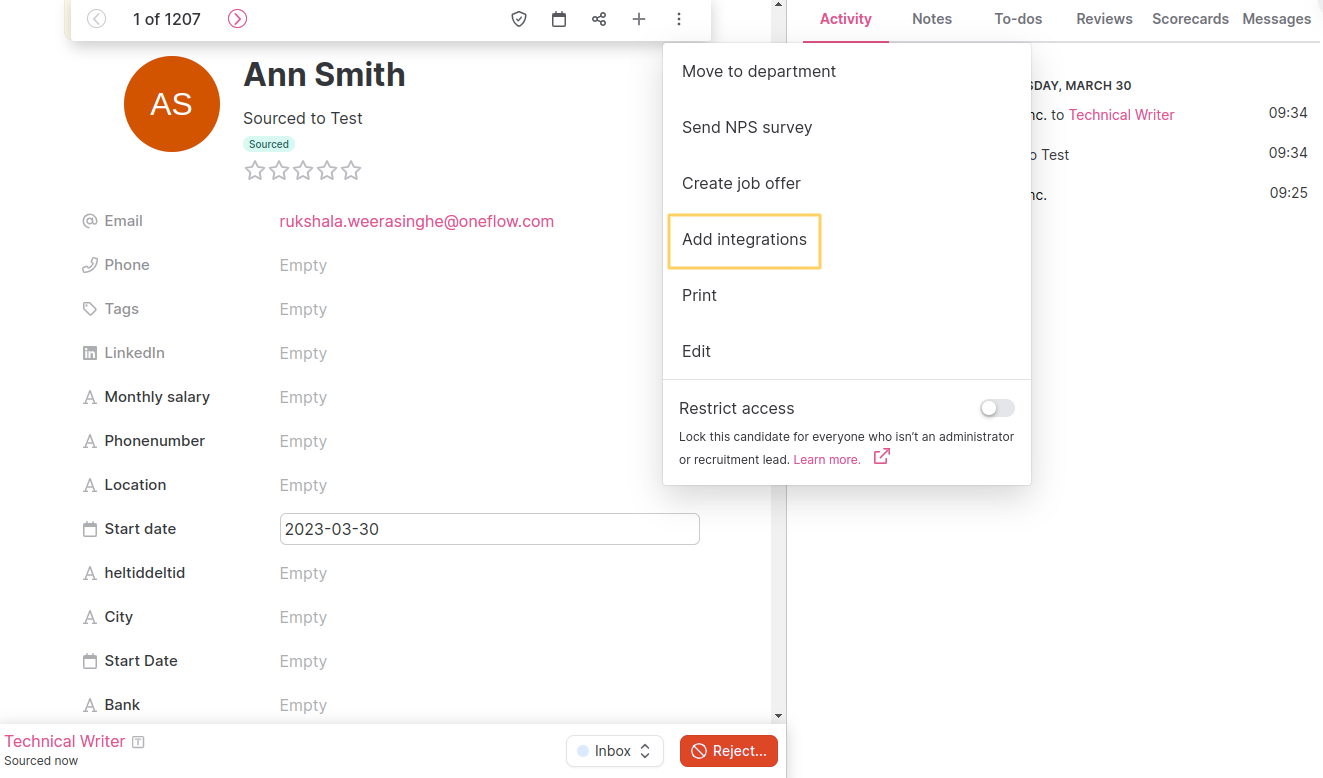Click the Reject button
The image size is (1323, 778).
tap(729, 751)
